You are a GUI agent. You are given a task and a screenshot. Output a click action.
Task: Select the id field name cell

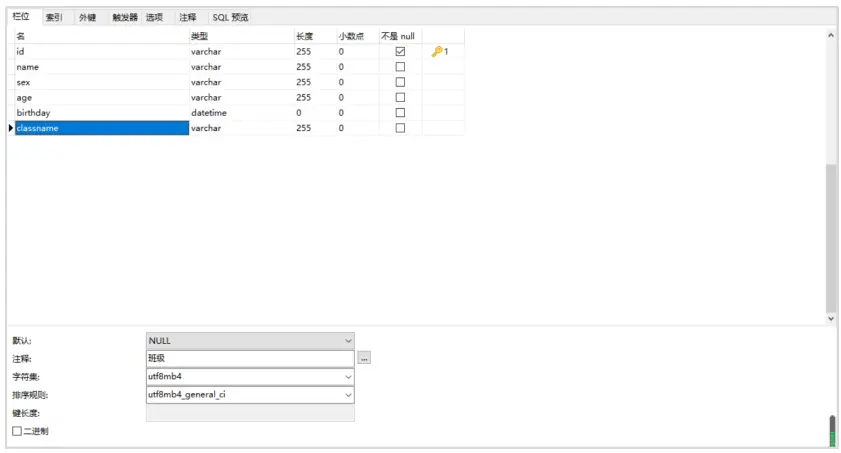click(101, 51)
